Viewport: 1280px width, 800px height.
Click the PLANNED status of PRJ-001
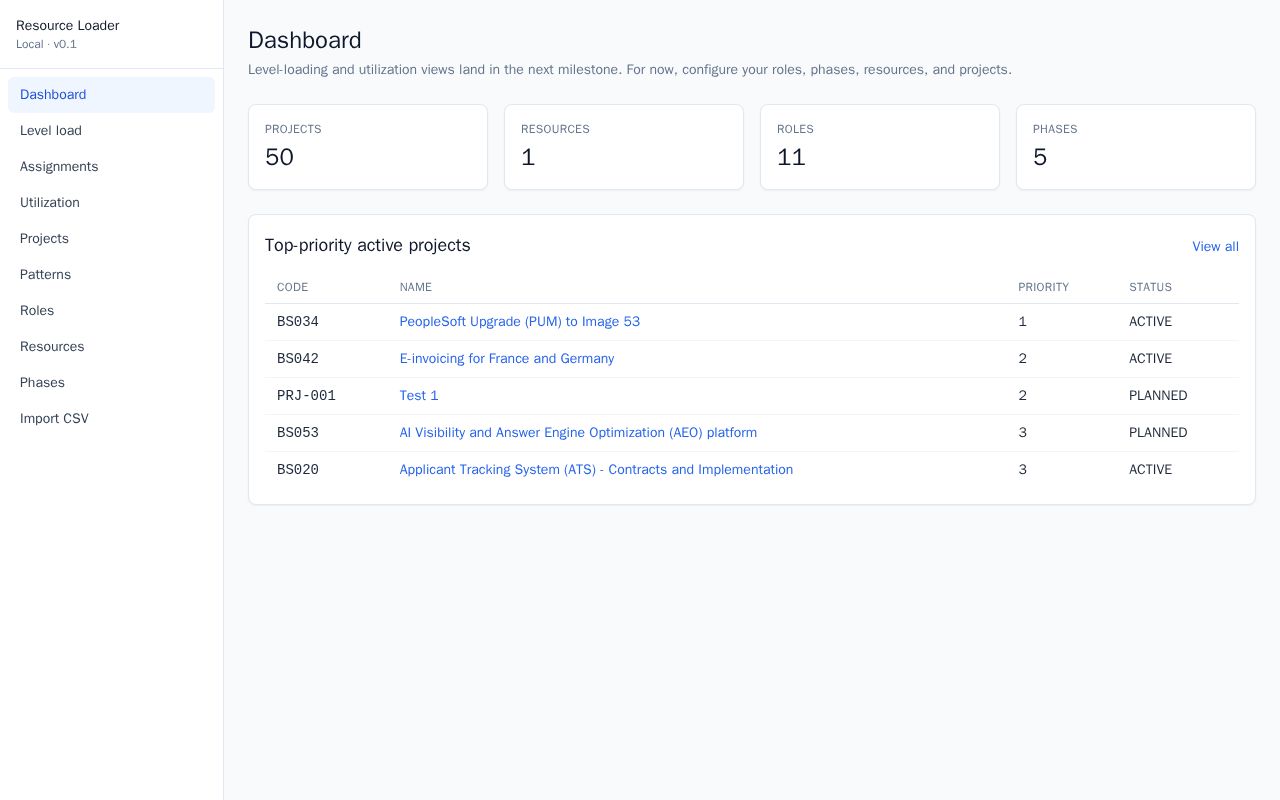[1158, 396]
